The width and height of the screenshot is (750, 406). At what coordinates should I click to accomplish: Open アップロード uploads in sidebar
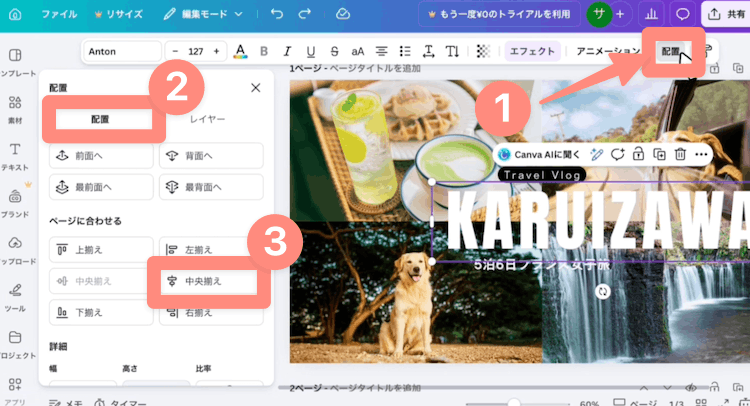click(15, 251)
